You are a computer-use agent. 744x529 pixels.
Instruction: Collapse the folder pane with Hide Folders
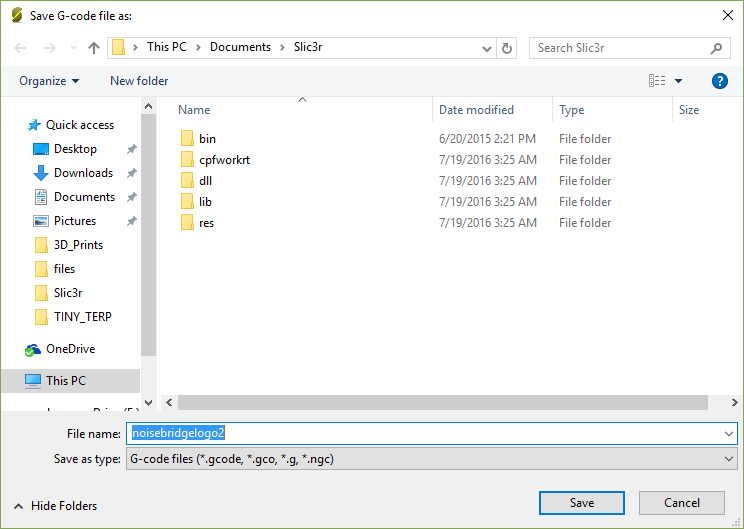coord(56,506)
